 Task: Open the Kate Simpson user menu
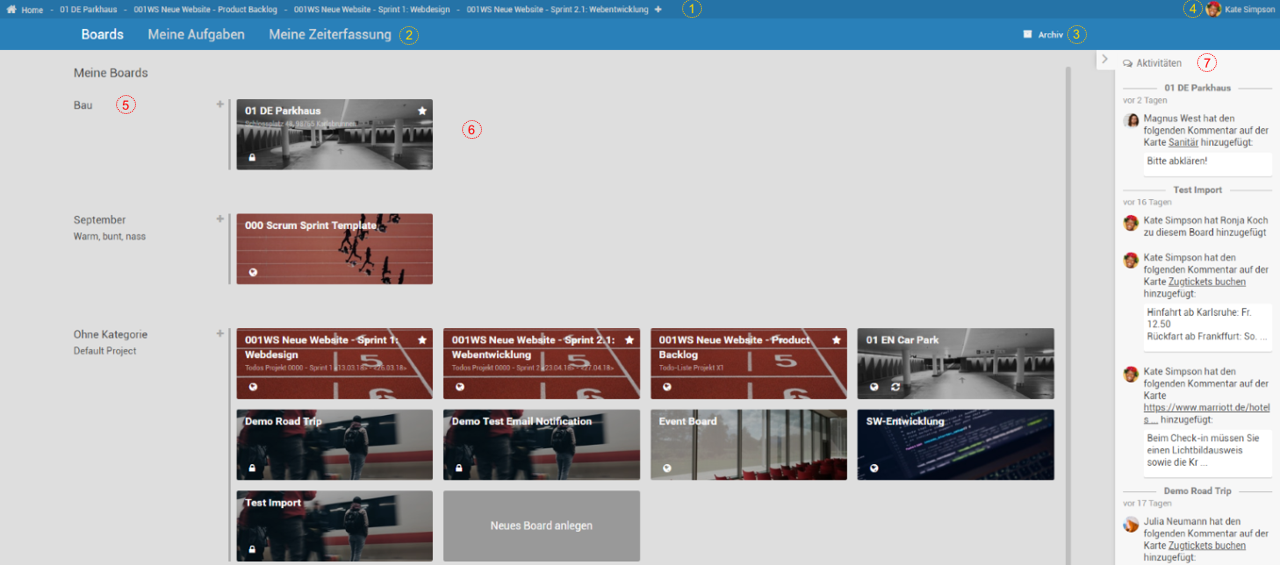coord(1249,9)
